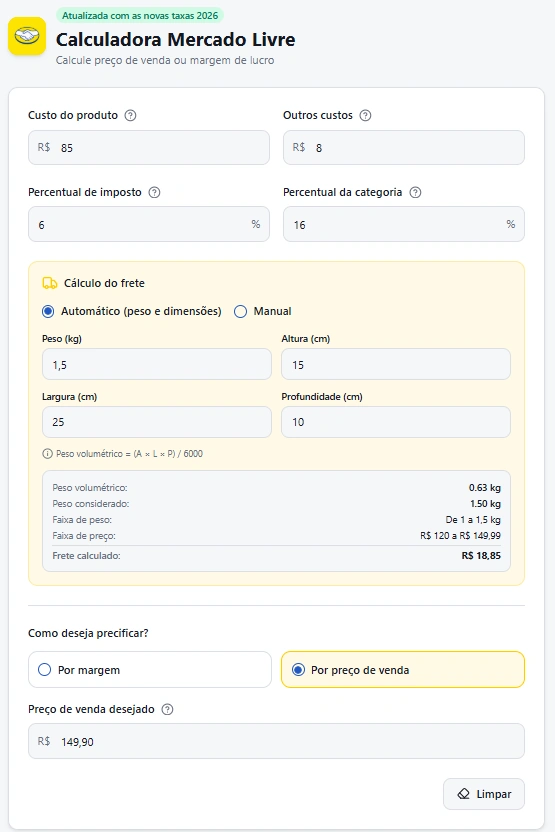Click the Profundidade (cm) input
Image resolution: width=555 pixels, height=832 pixels.
[x=396, y=422]
